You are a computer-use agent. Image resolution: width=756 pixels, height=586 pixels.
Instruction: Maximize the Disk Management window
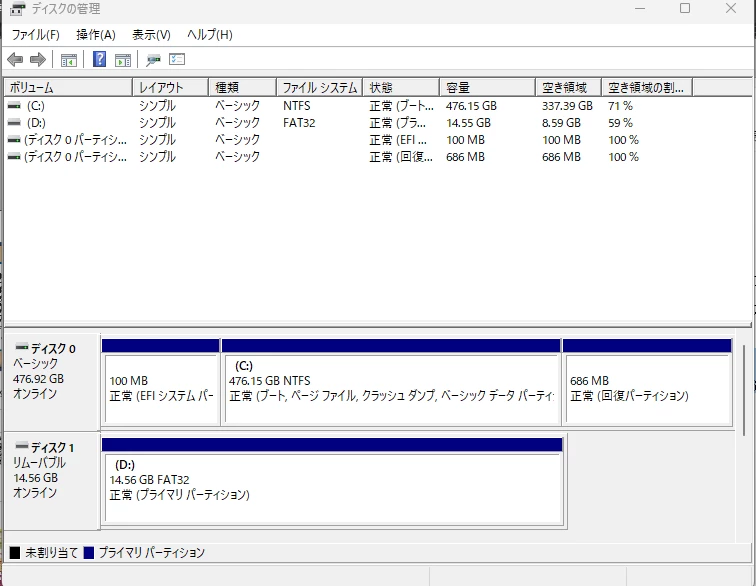685,9
